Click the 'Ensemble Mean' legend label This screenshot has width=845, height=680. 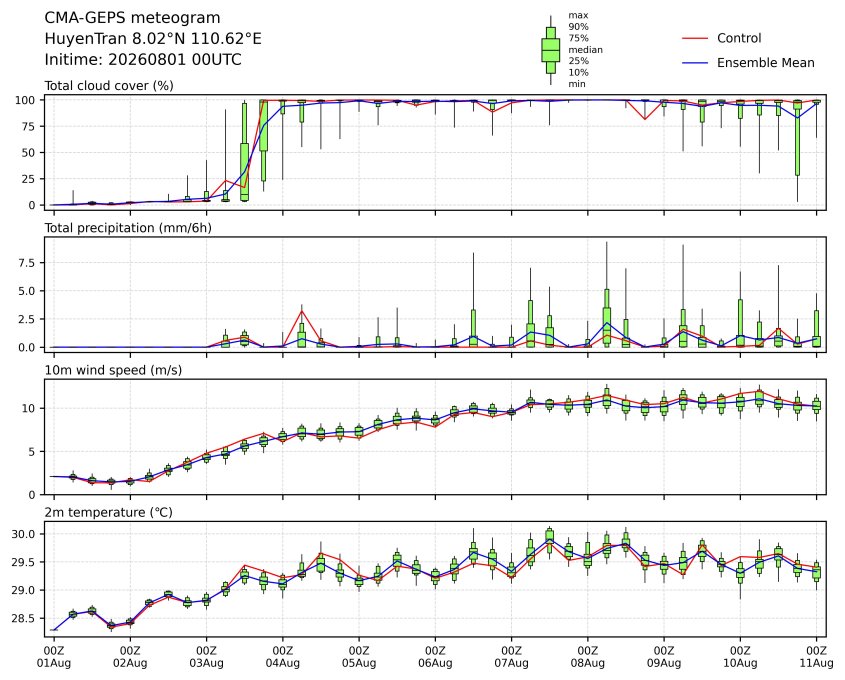click(765, 63)
